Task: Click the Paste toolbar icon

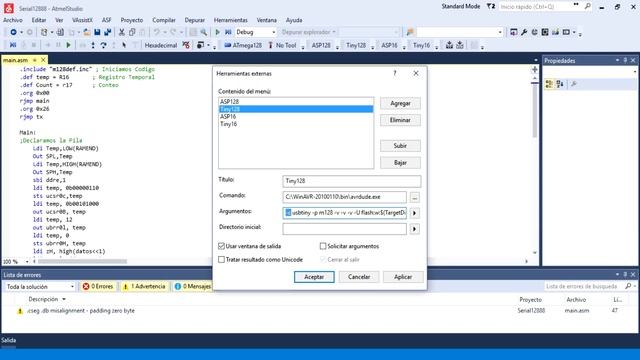Action: [x=142, y=32]
